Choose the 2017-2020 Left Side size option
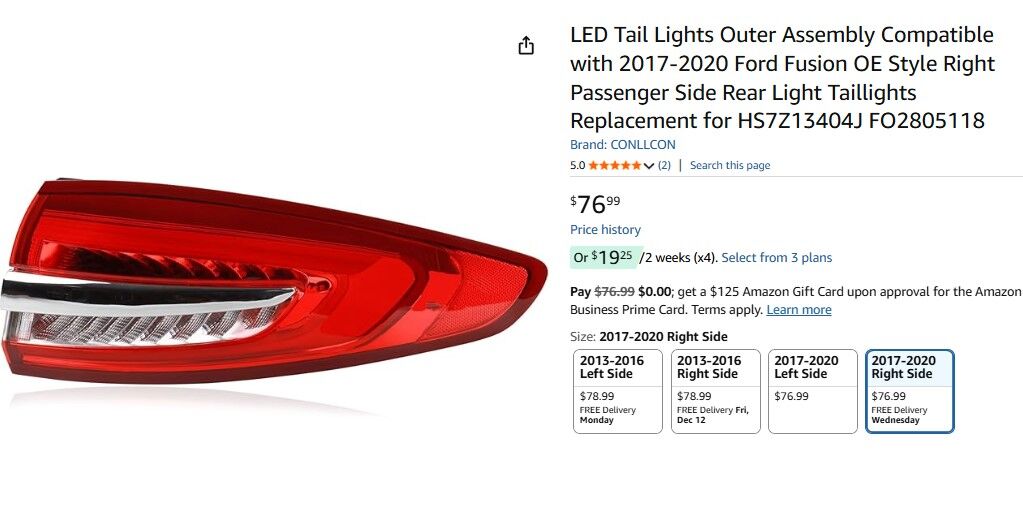Image resolution: width=1023 pixels, height=522 pixels. (811, 391)
